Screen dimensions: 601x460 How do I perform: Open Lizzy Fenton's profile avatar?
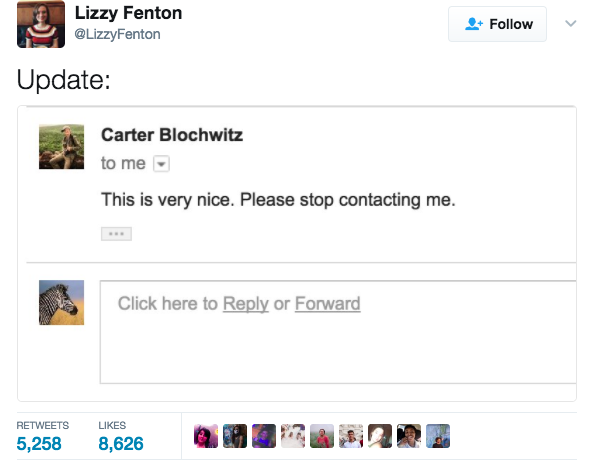[x=41, y=24]
